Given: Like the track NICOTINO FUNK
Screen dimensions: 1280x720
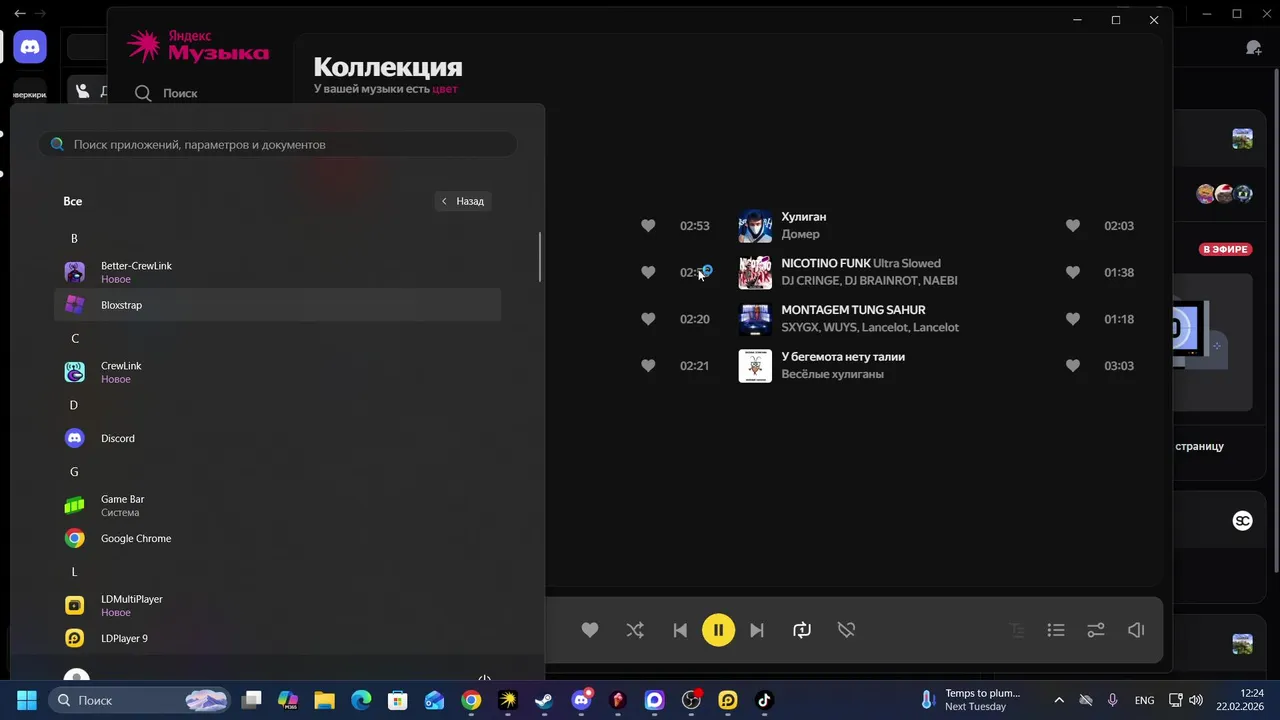Looking at the screenshot, I should [x=1073, y=272].
